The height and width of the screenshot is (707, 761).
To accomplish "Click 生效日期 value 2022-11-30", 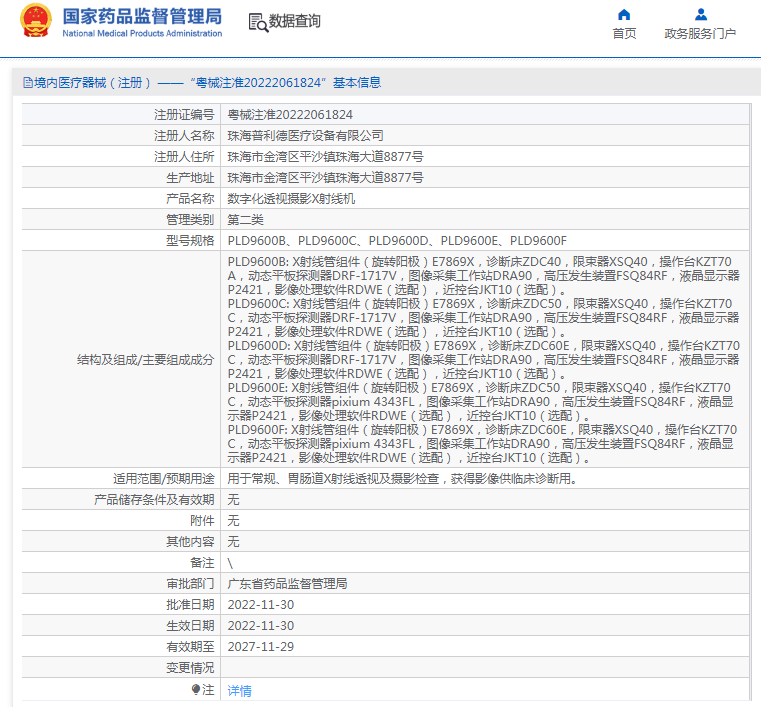I will pyautogui.click(x=261, y=625).
